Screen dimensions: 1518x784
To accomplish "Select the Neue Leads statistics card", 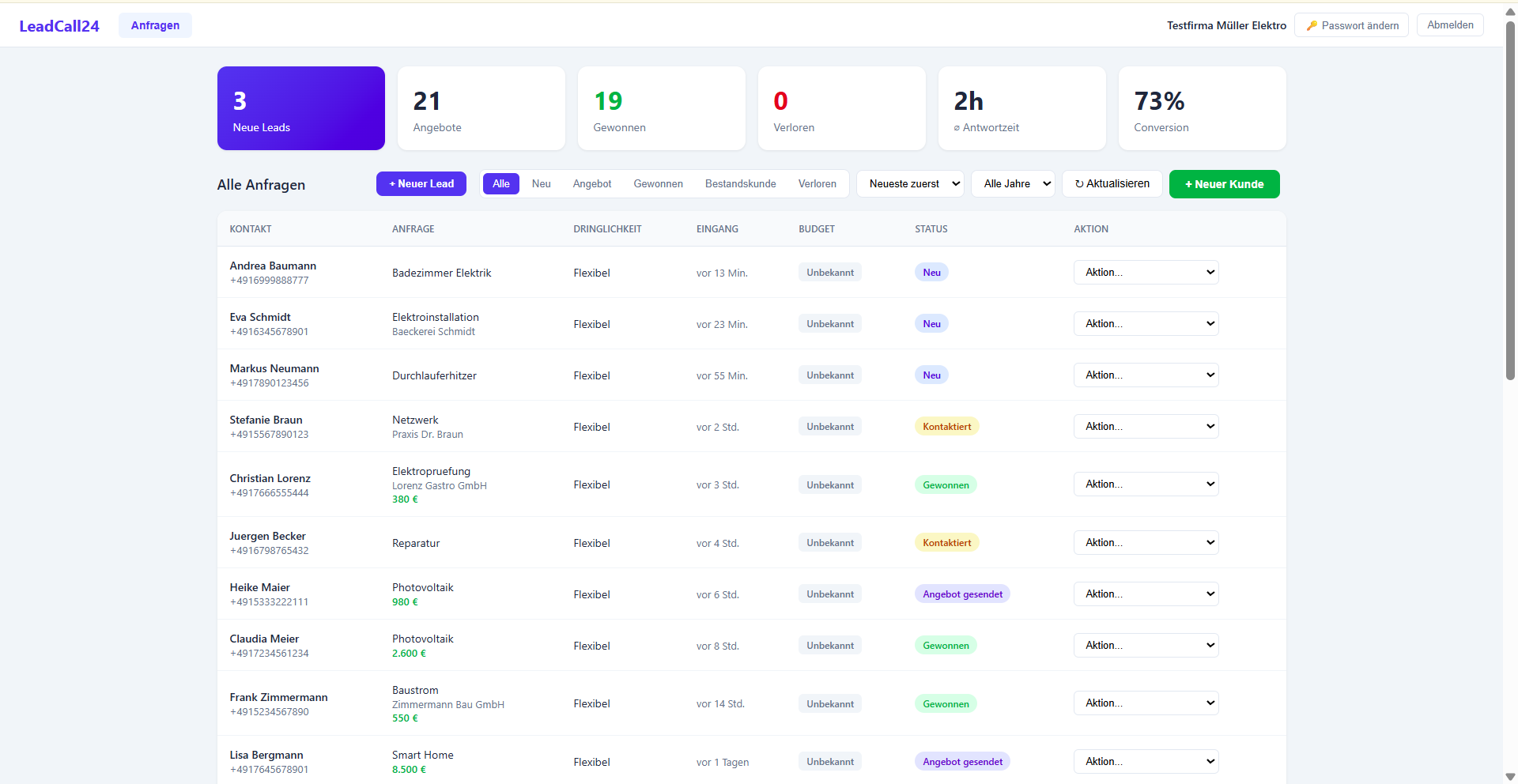I will point(300,107).
